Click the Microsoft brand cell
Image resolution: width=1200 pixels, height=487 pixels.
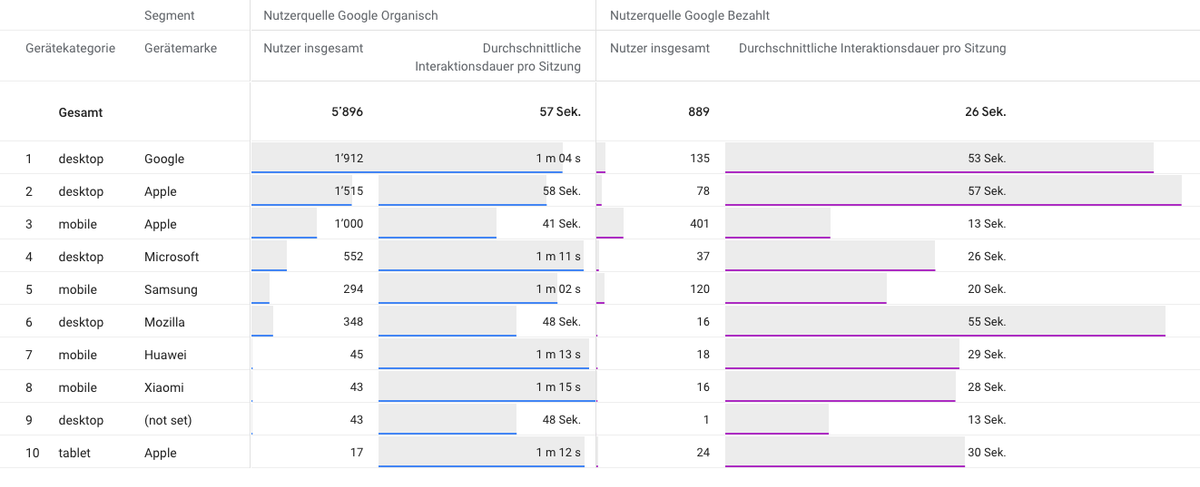tap(171, 257)
